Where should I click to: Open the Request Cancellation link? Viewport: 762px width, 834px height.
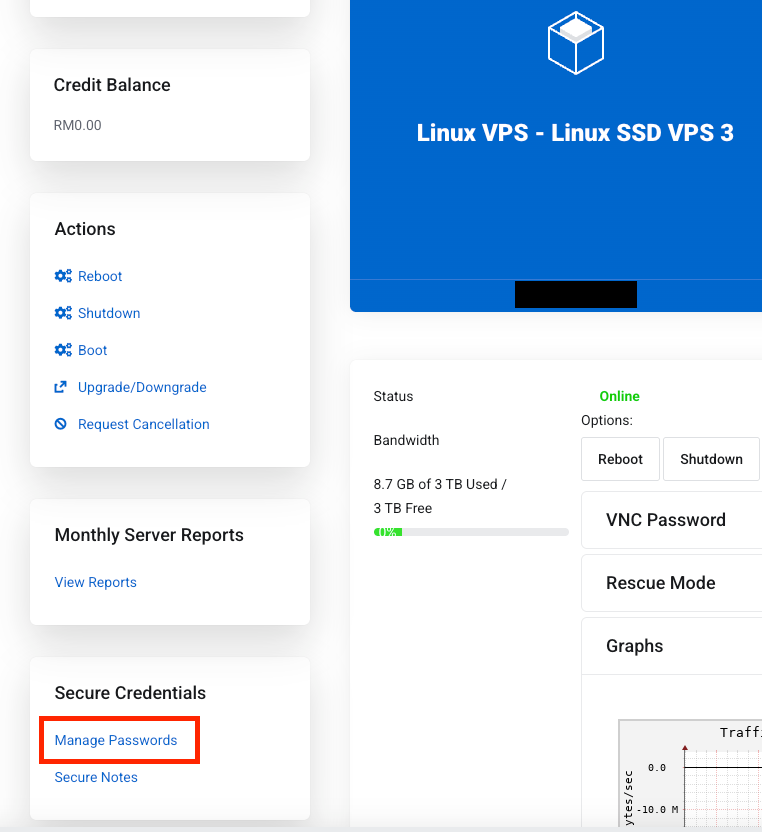pyautogui.click(x=144, y=424)
